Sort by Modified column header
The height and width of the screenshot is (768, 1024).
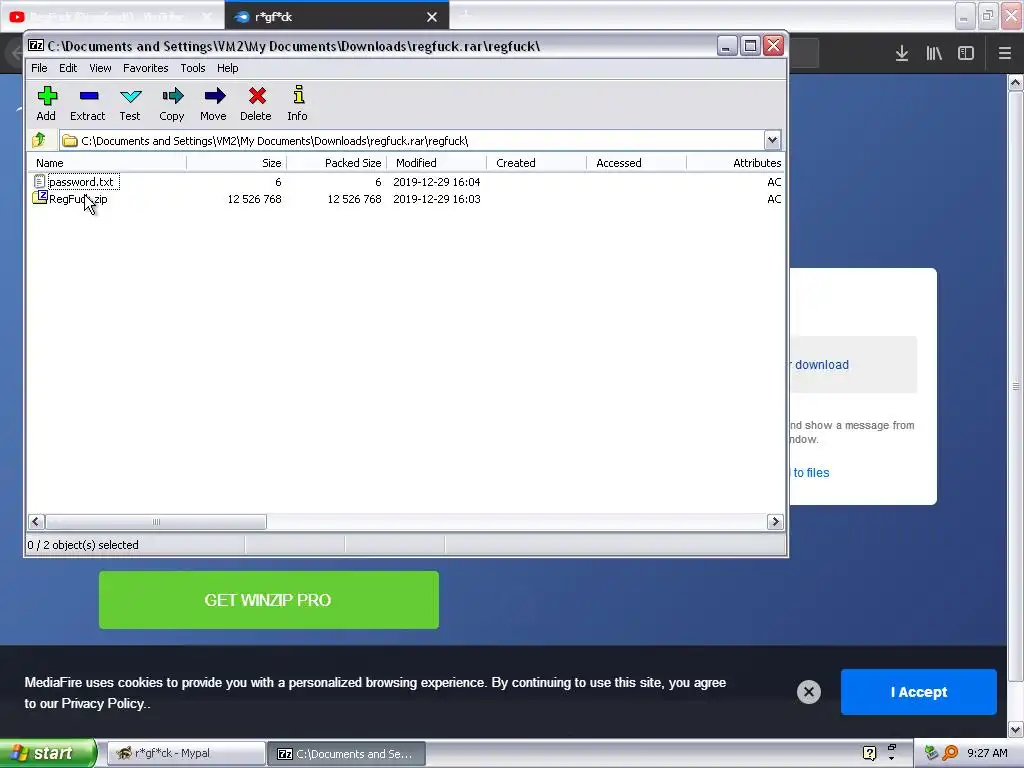pos(437,163)
